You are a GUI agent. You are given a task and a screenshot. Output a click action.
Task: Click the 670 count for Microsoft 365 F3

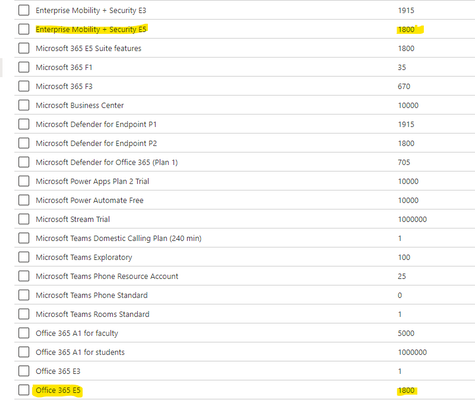pyautogui.click(x=404, y=86)
